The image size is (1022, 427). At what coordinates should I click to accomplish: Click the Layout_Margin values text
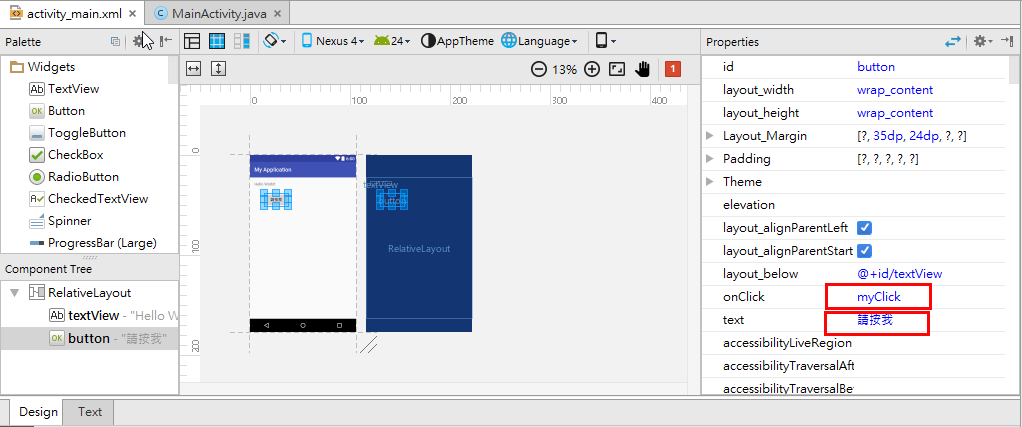pyautogui.click(x=911, y=136)
